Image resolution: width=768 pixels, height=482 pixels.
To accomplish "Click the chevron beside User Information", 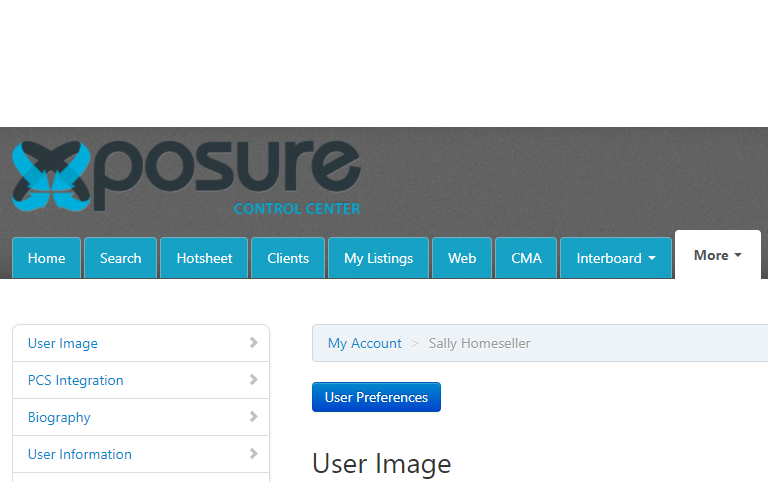I will pos(253,454).
